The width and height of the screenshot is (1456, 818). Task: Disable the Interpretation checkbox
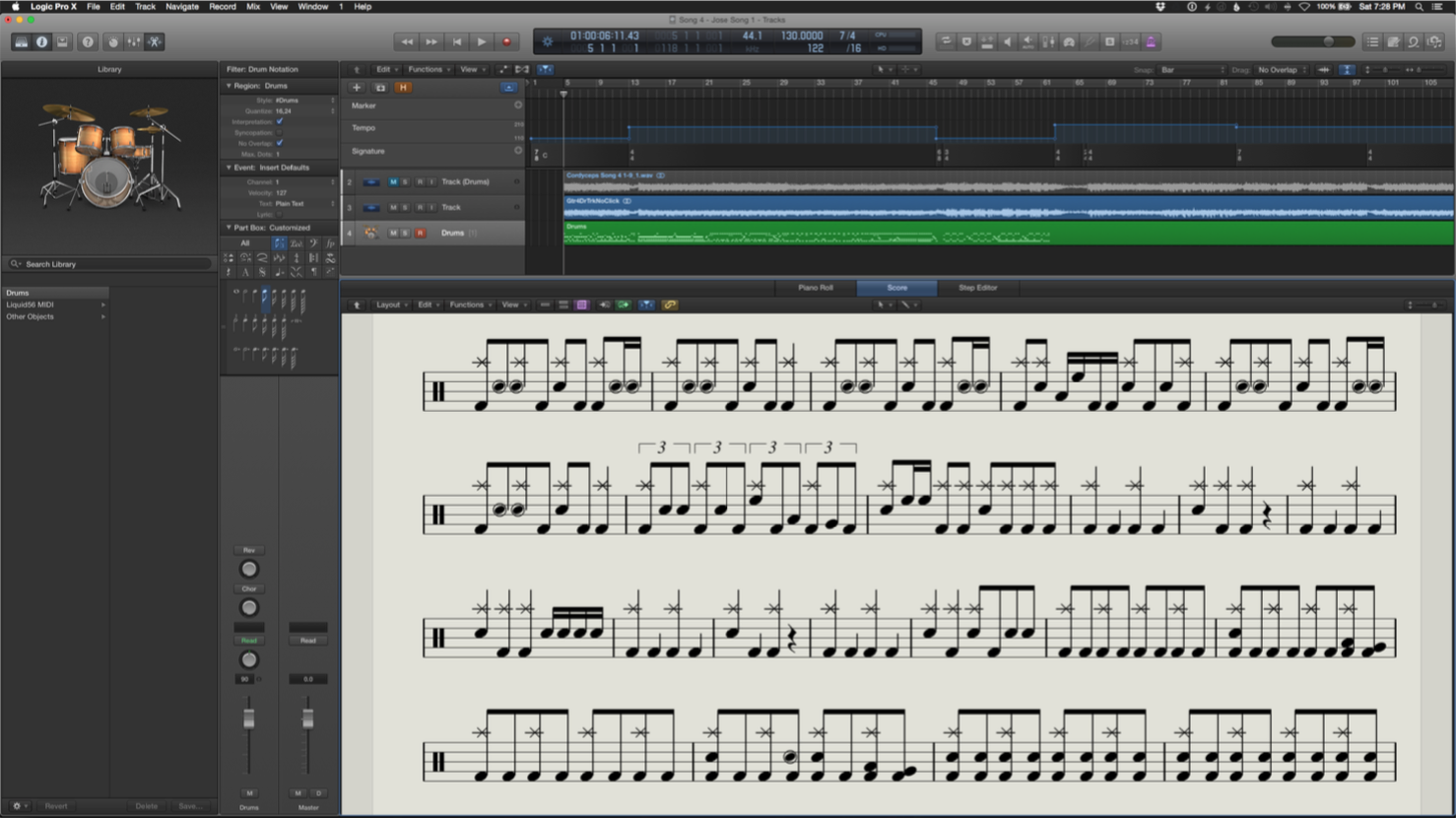pos(279,121)
